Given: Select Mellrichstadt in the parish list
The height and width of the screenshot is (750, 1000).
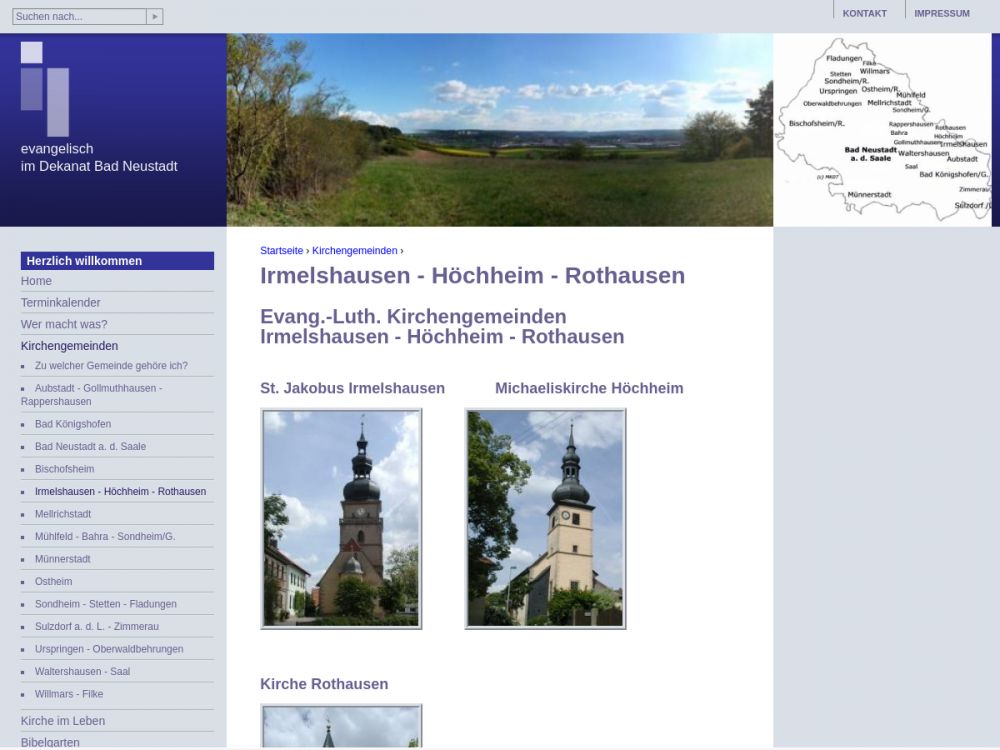Looking at the screenshot, I should pos(62,514).
